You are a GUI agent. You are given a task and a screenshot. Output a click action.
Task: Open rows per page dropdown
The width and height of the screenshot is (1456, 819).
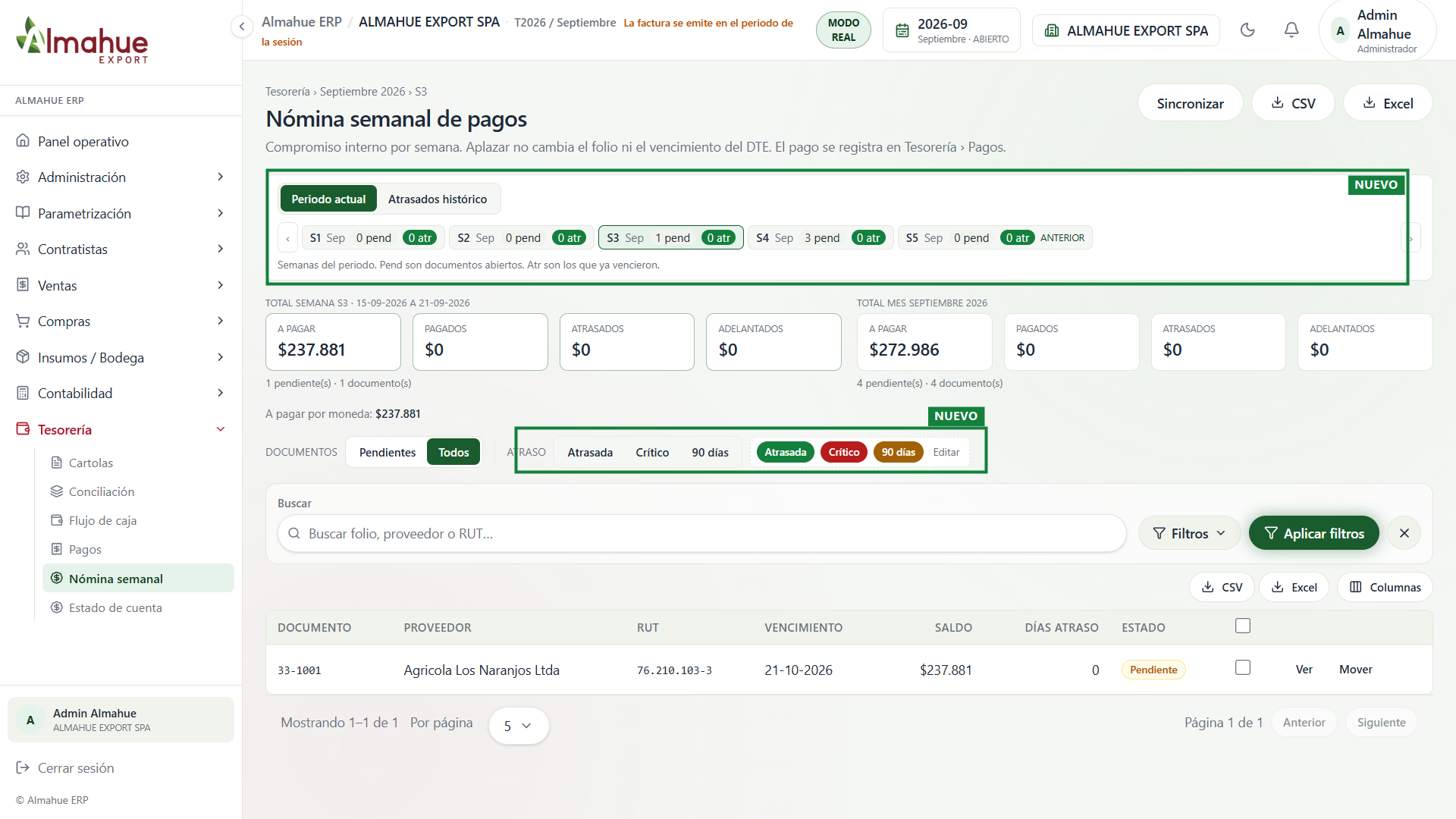519,726
